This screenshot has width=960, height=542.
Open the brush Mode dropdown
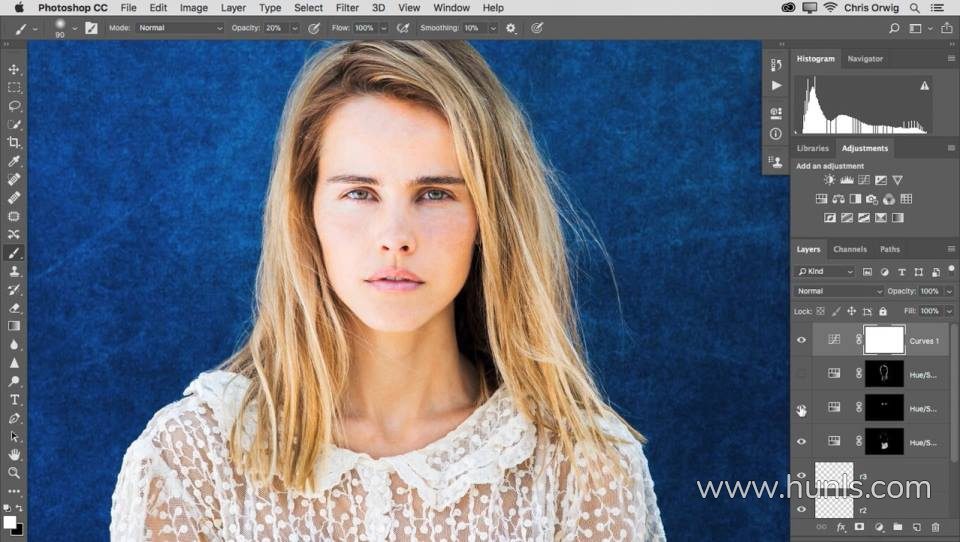tap(181, 28)
